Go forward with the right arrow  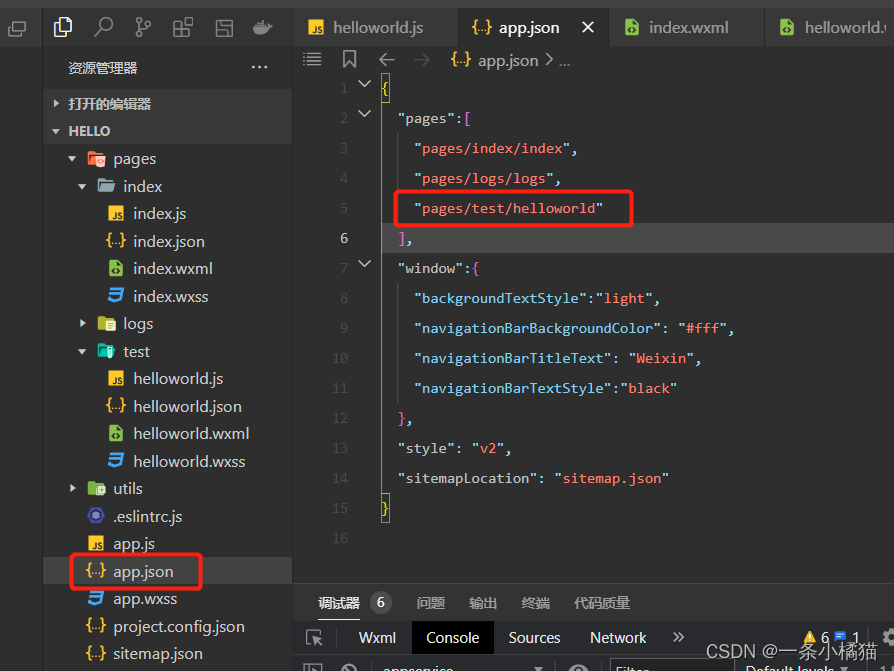click(x=422, y=59)
